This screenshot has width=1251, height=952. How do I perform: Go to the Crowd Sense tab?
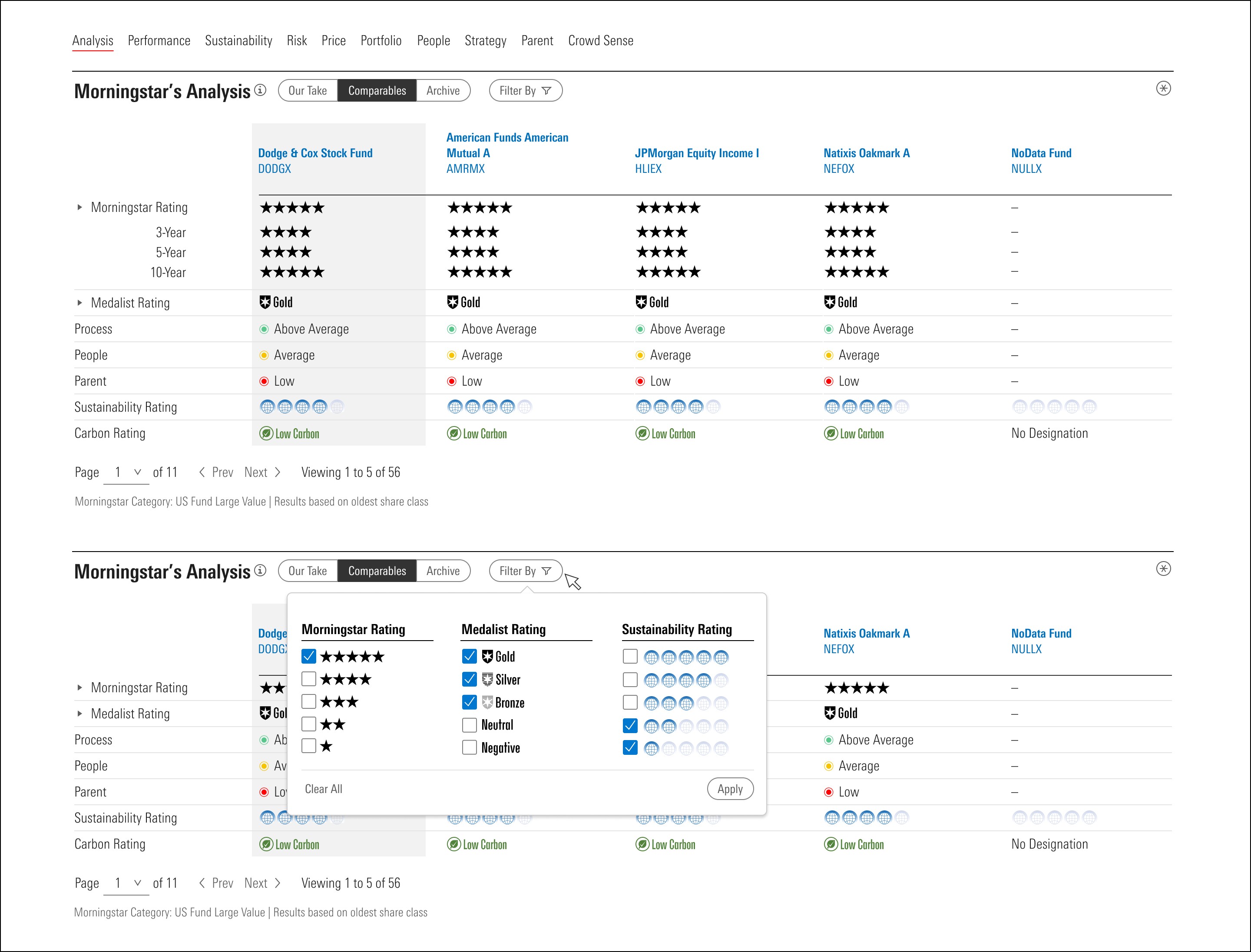601,41
